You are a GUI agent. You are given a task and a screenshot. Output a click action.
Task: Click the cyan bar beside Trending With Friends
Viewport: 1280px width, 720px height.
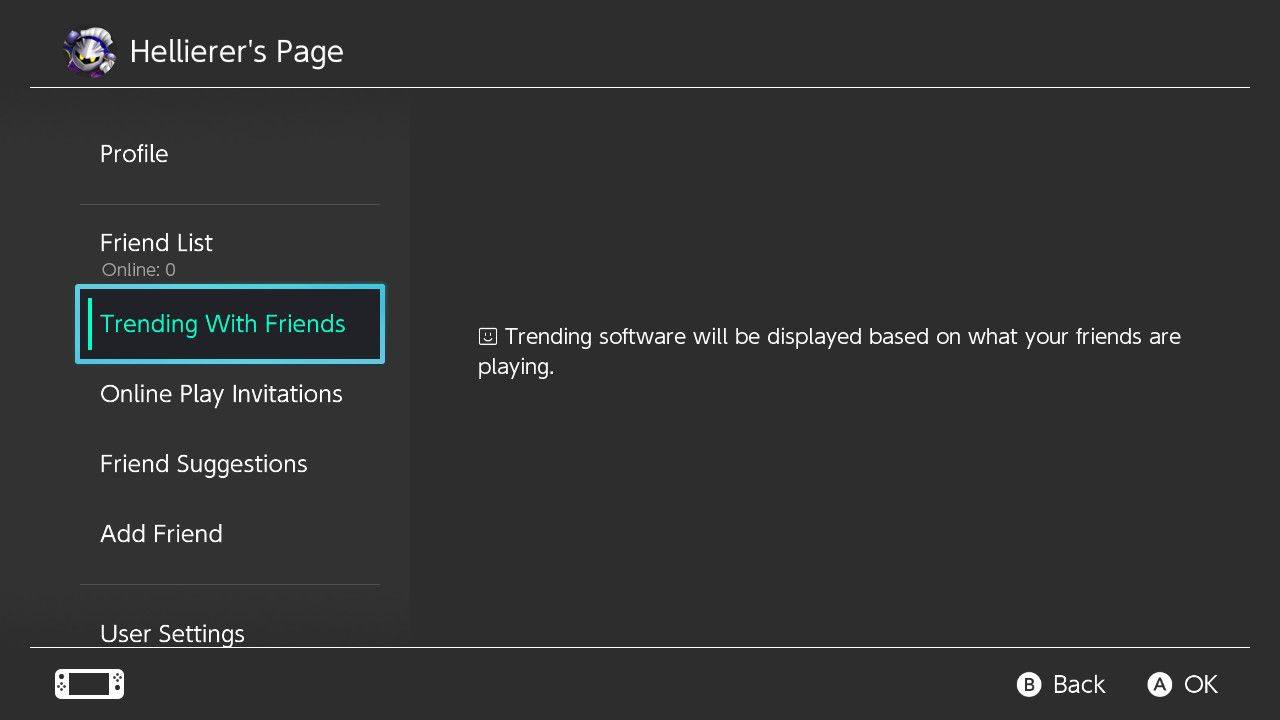[90, 324]
